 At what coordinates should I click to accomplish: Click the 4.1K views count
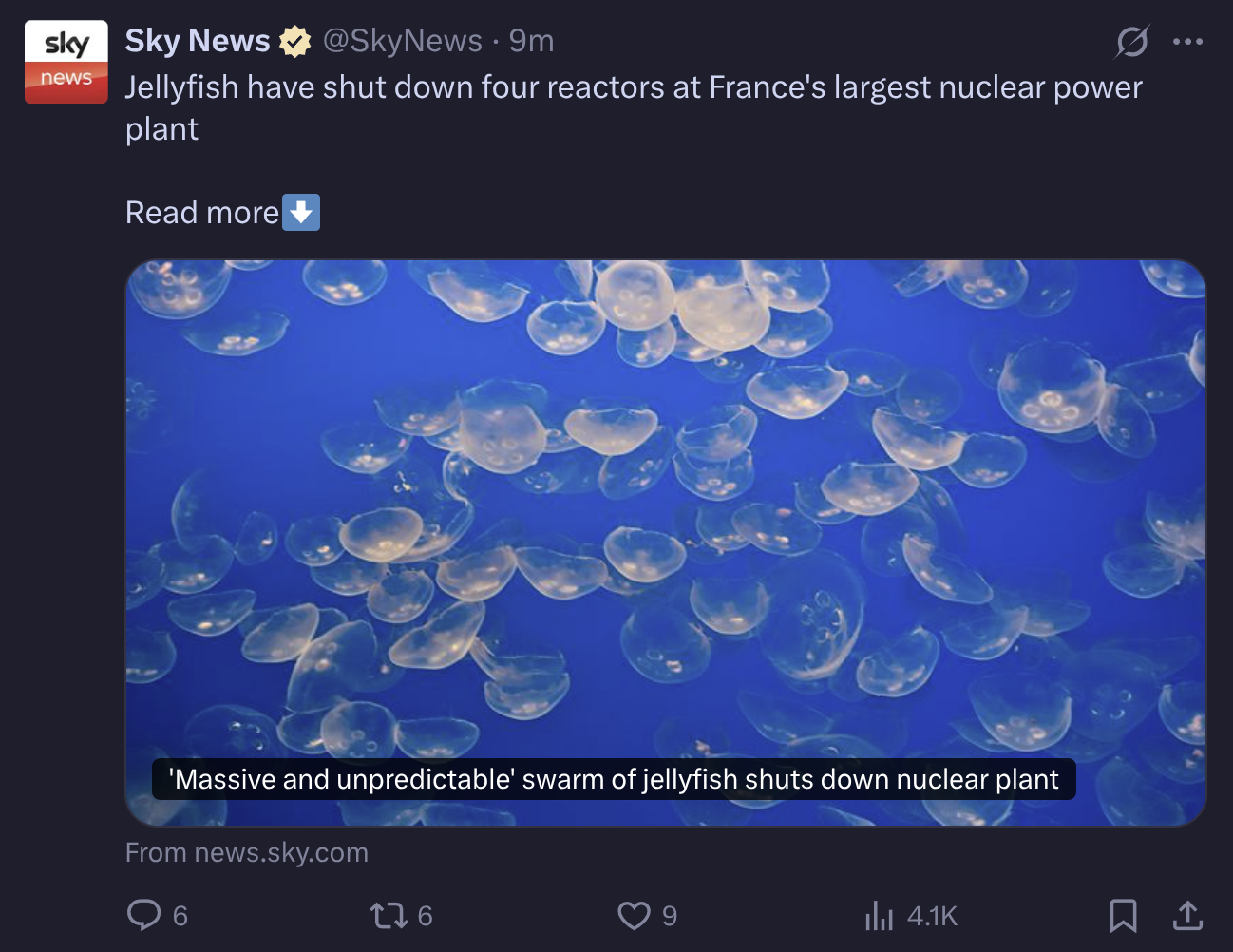932,916
